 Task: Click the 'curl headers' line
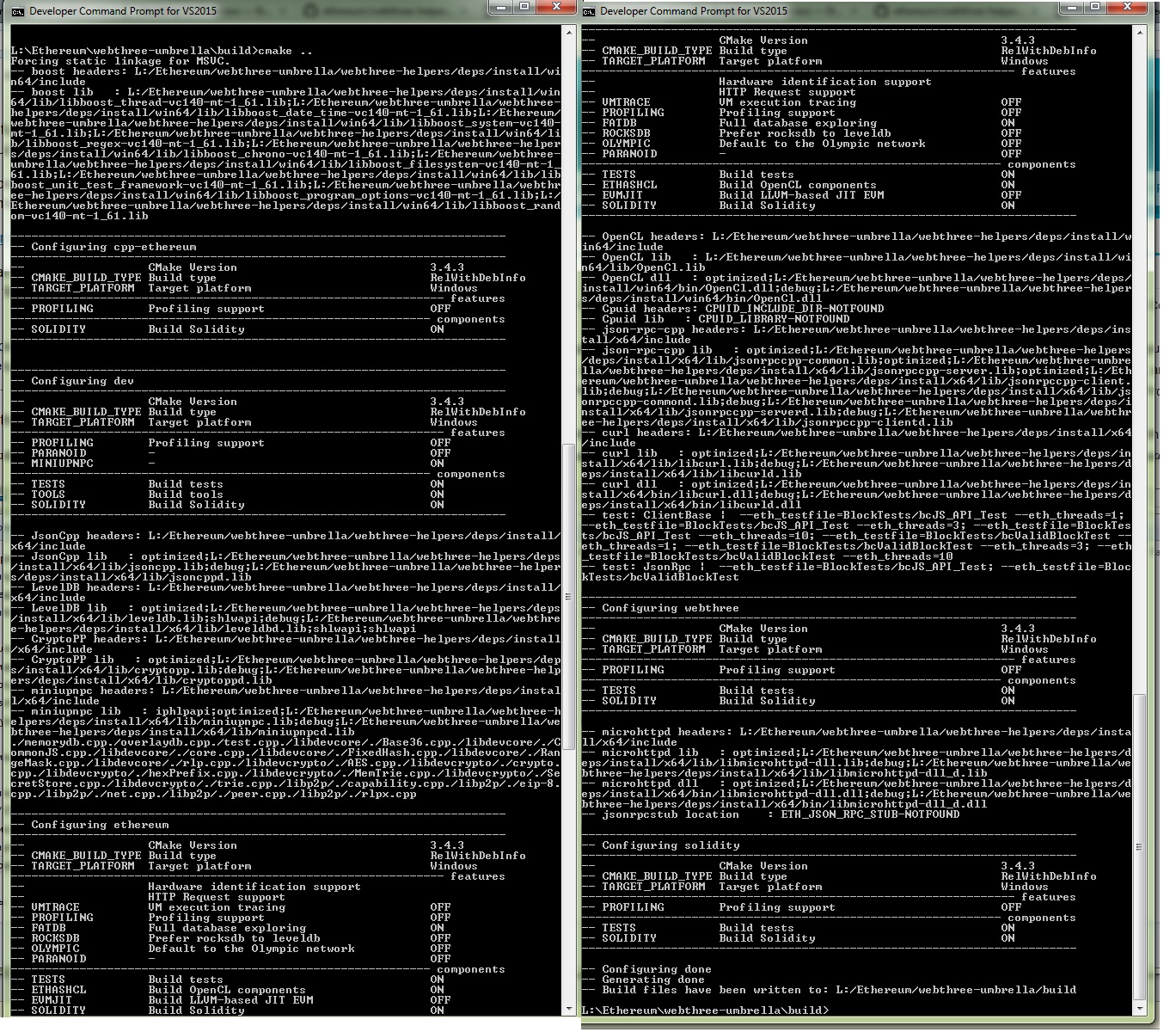tap(856, 438)
